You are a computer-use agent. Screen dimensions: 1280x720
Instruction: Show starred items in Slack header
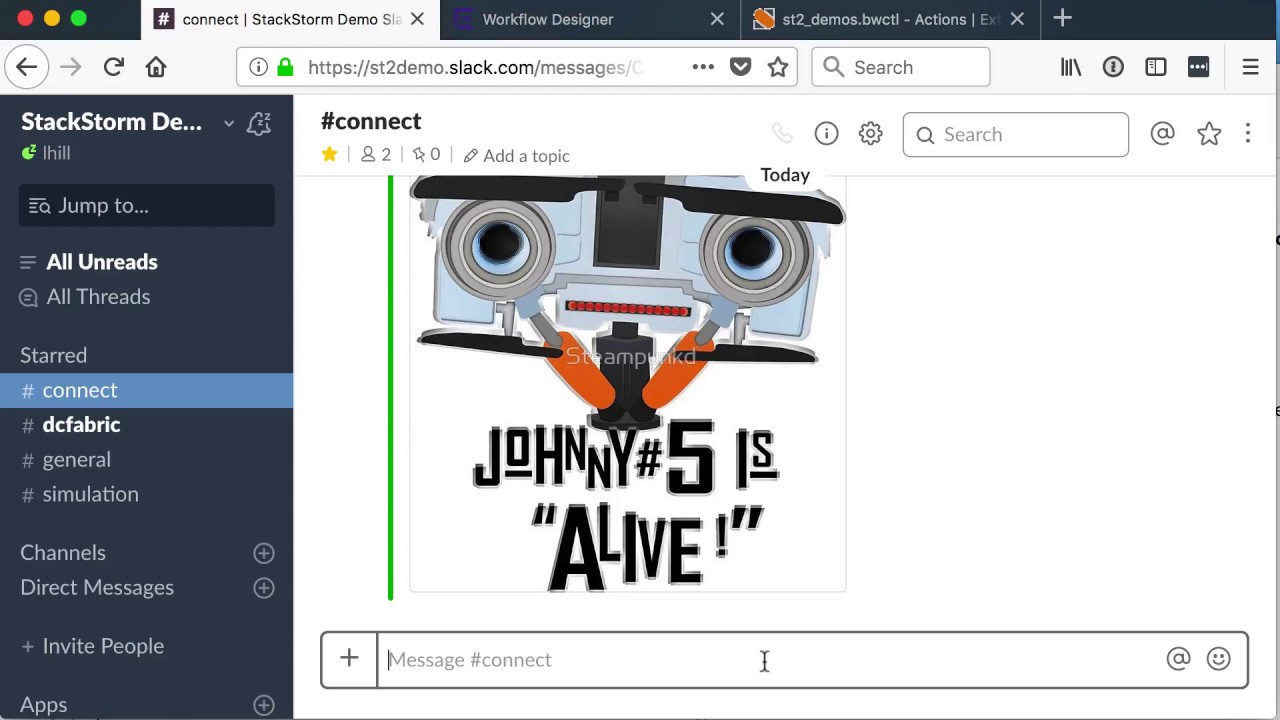(1209, 134)
